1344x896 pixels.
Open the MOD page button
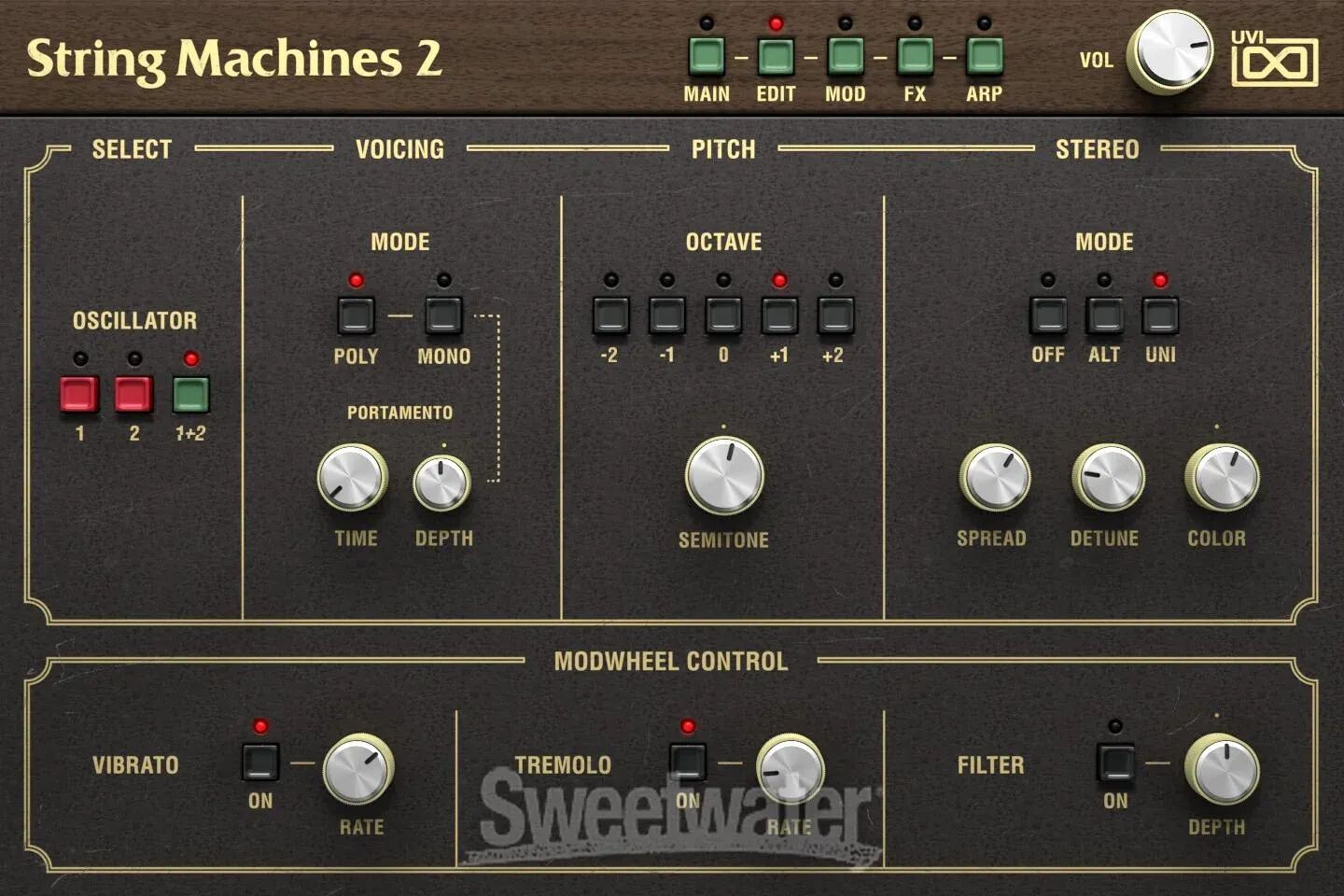845,56
